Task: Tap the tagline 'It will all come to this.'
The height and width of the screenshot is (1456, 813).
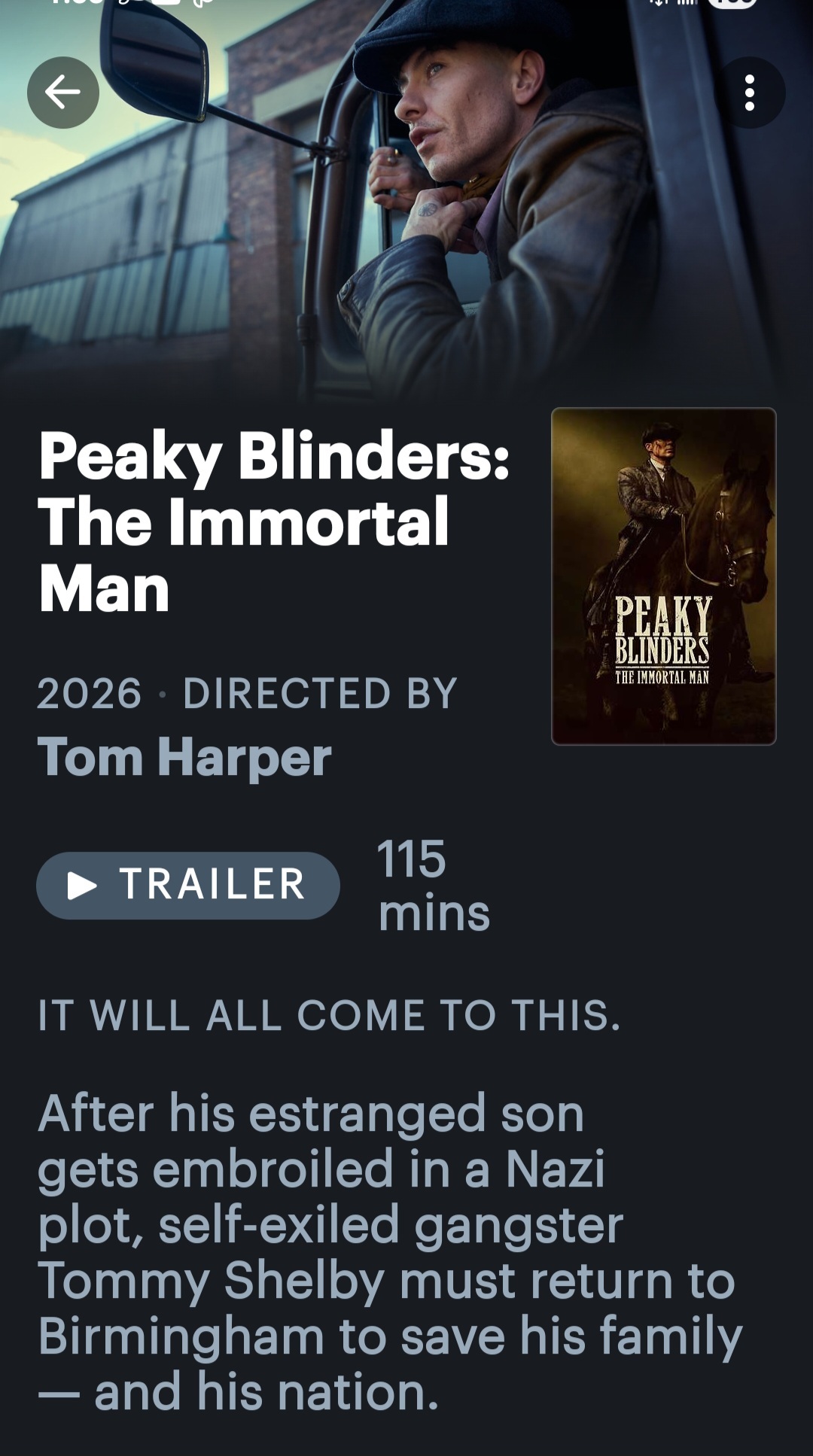Action: pos(330,1015)
